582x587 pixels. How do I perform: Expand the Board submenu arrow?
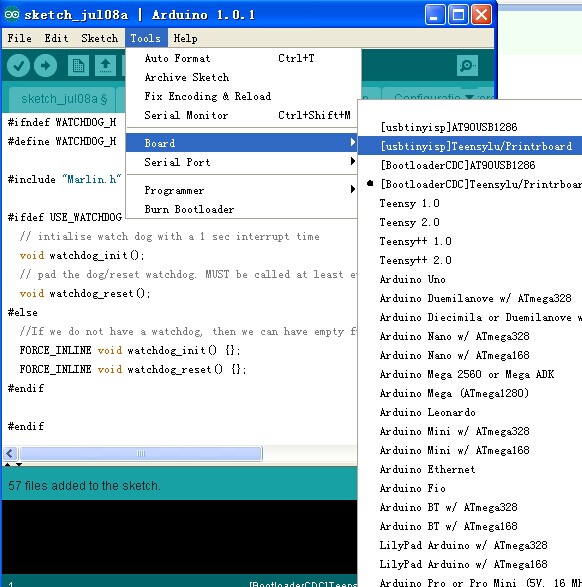pyautogui.click(x=353, y=142)
